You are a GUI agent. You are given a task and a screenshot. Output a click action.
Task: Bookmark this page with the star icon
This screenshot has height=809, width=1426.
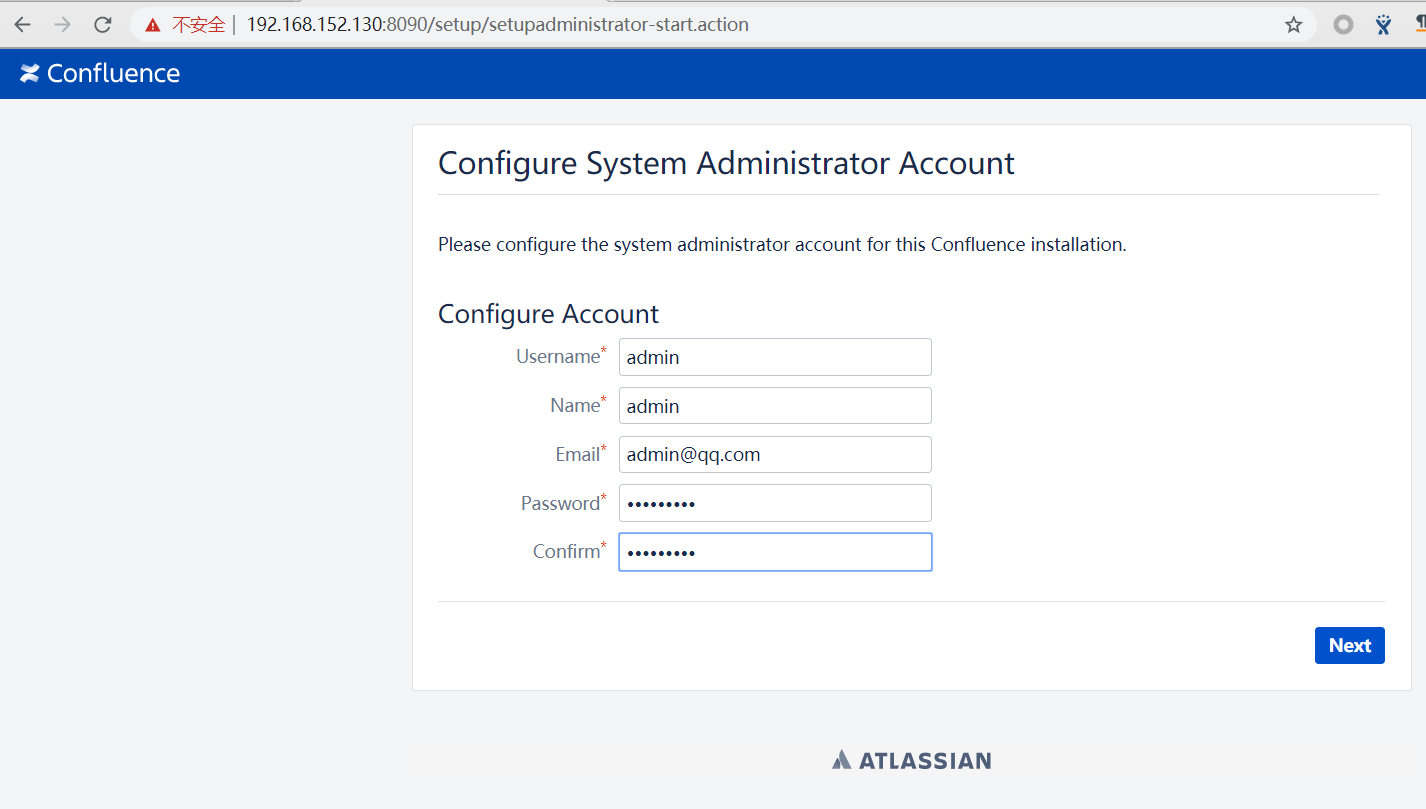[x=1294, y=25]
